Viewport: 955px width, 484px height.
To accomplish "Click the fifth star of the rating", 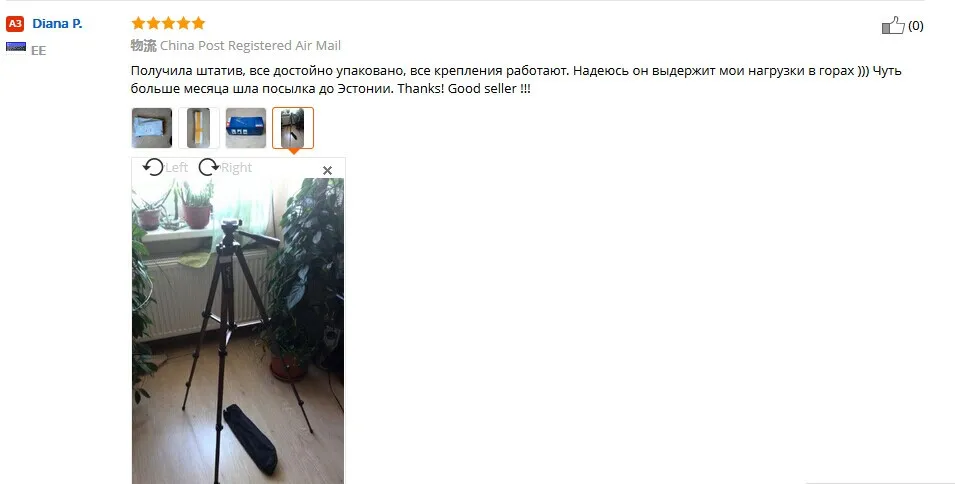I will [x=199, y=23].
